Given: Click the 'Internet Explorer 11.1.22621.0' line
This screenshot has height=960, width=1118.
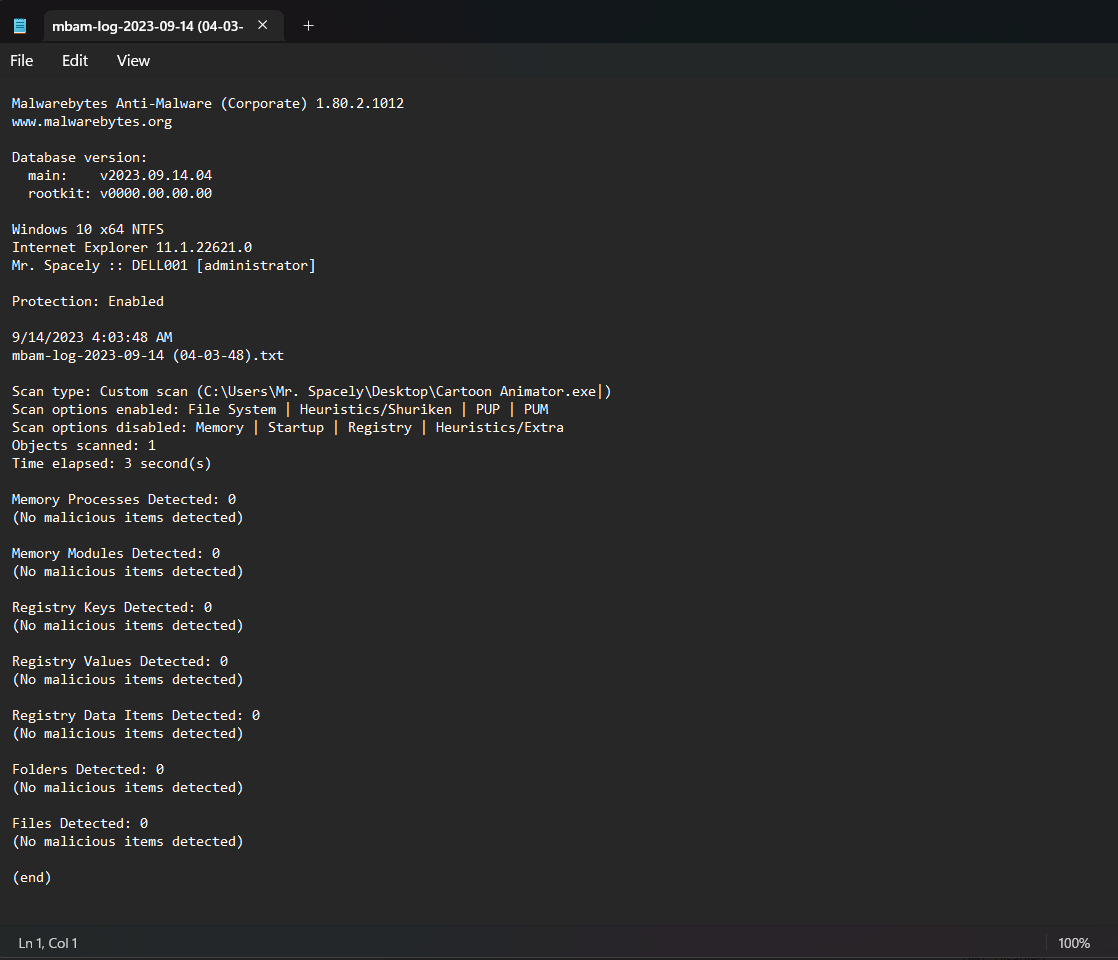Looking at the screenshot, I should point(132,247).
